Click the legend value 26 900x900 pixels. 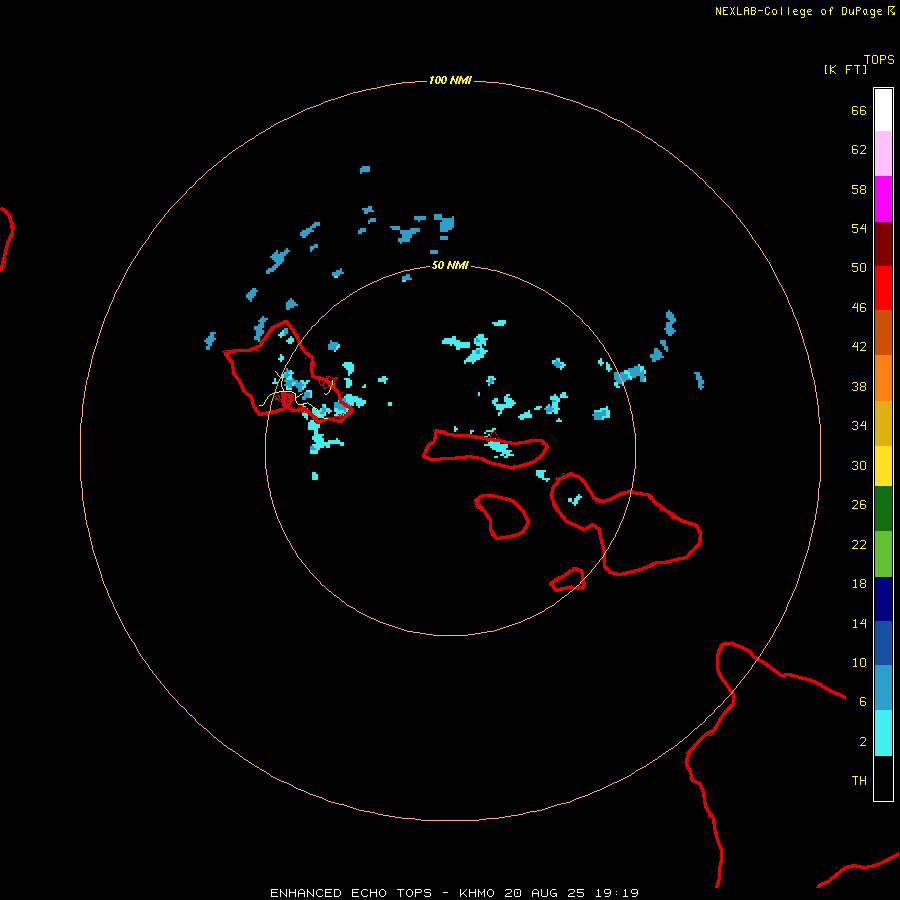pyautogui.click(x=859, y=505)
